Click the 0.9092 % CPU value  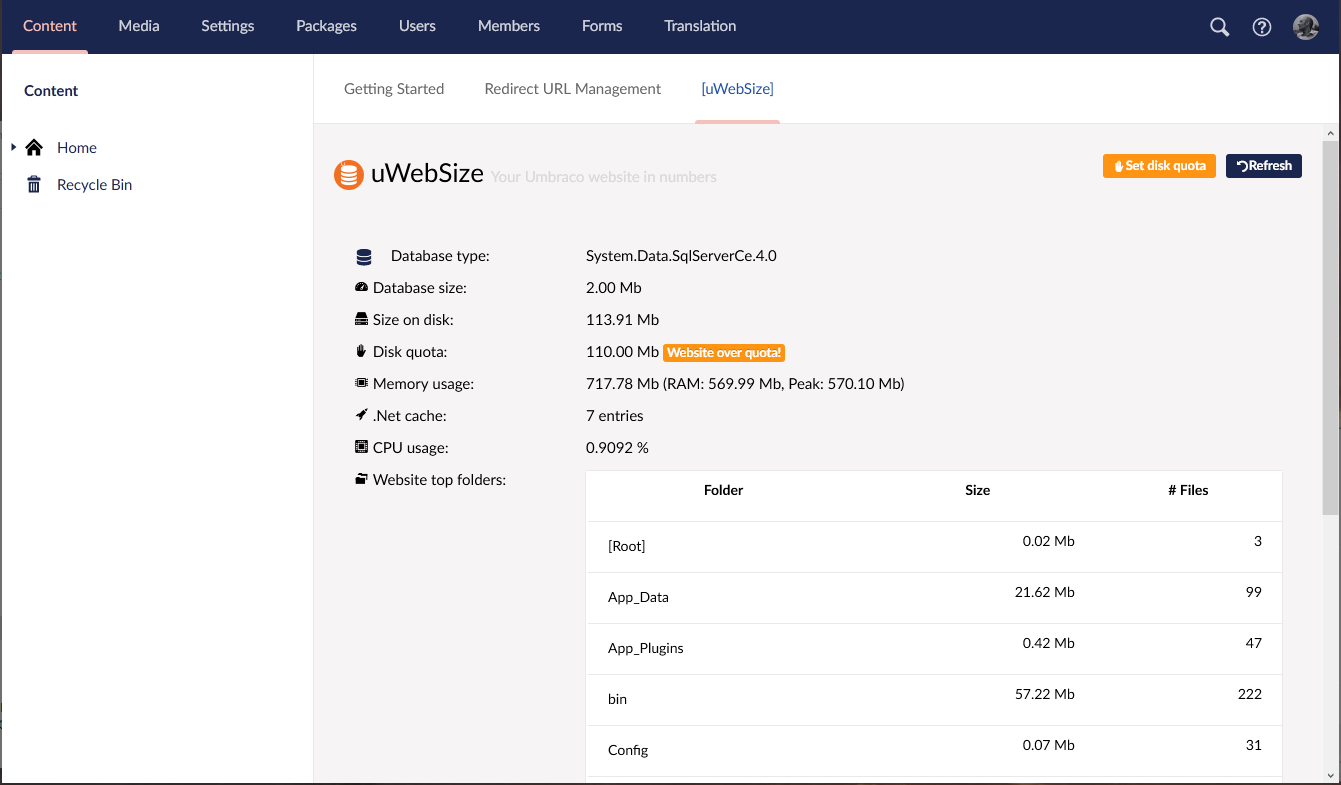point(617,448)
